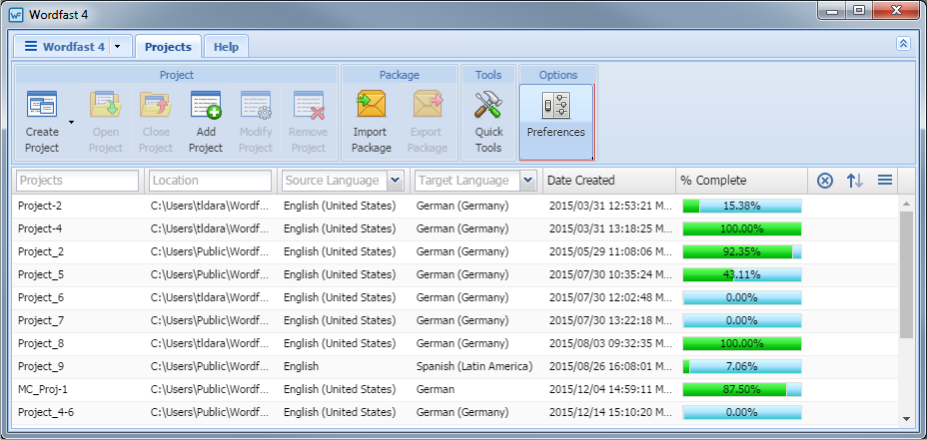Click the 43.11% progress bar for Project_5
927x440 pixels.
pyautogui.click(x=742, y=274)
